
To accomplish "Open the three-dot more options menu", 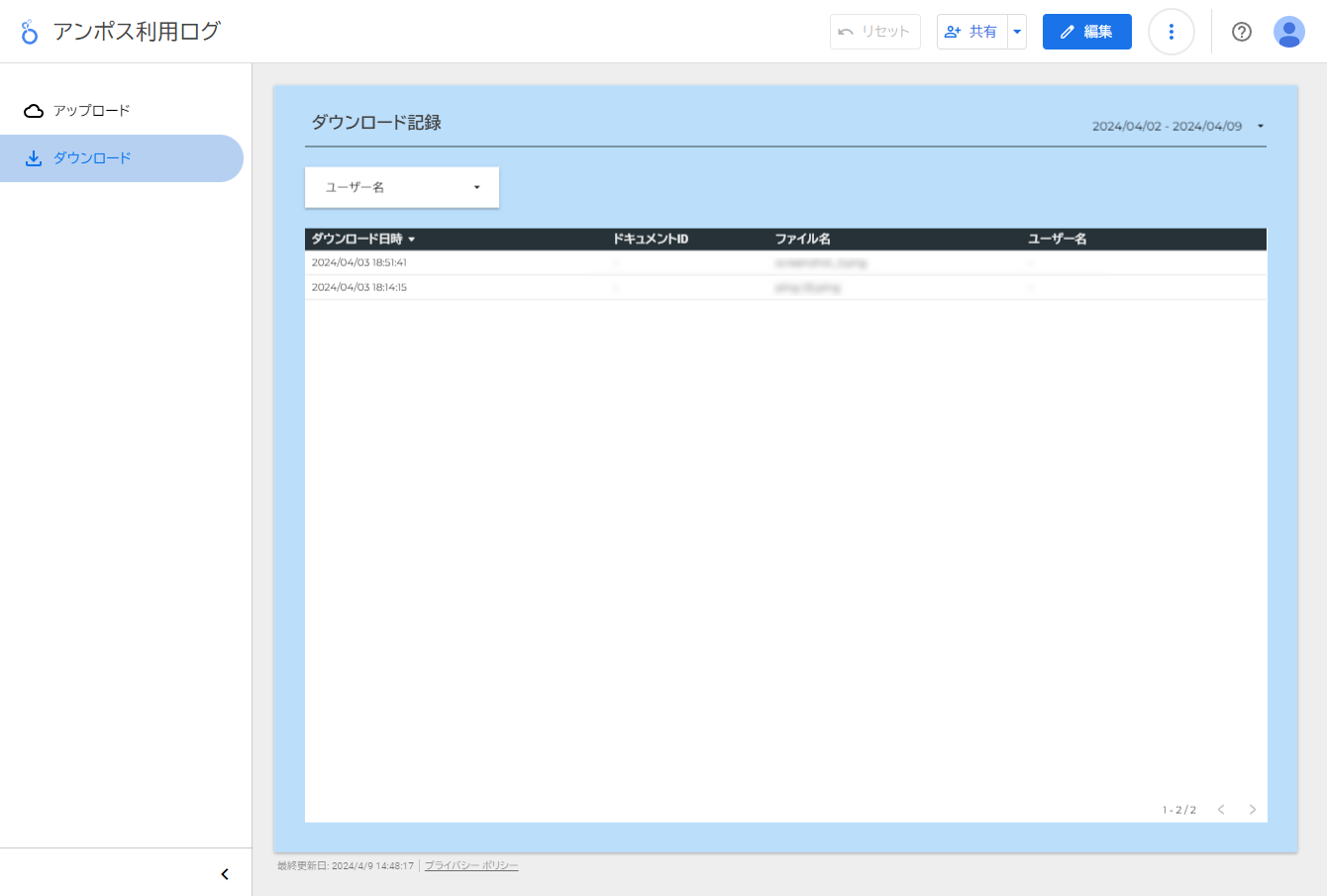I will click(1172, 32).
